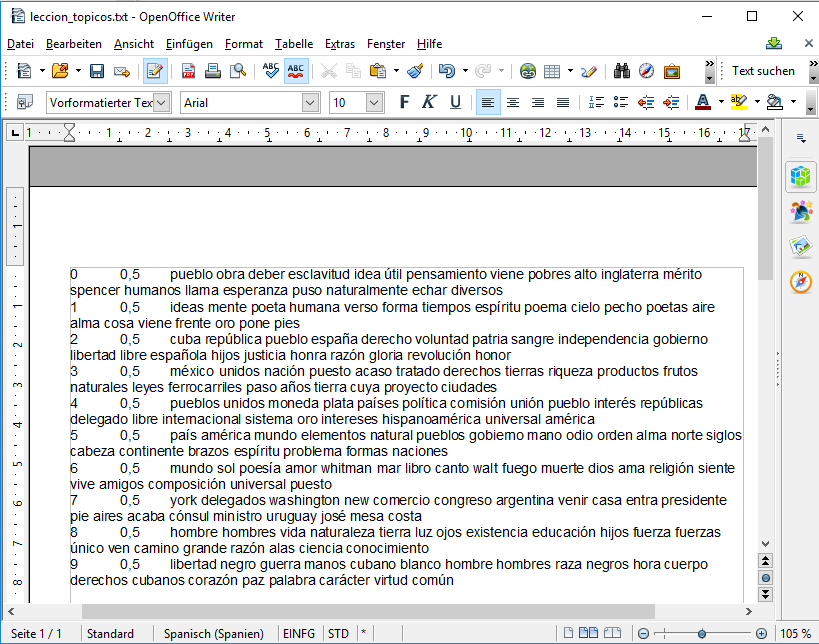
Task: Open the Find & Replace binoculars
Action: [x=622, y=71]
